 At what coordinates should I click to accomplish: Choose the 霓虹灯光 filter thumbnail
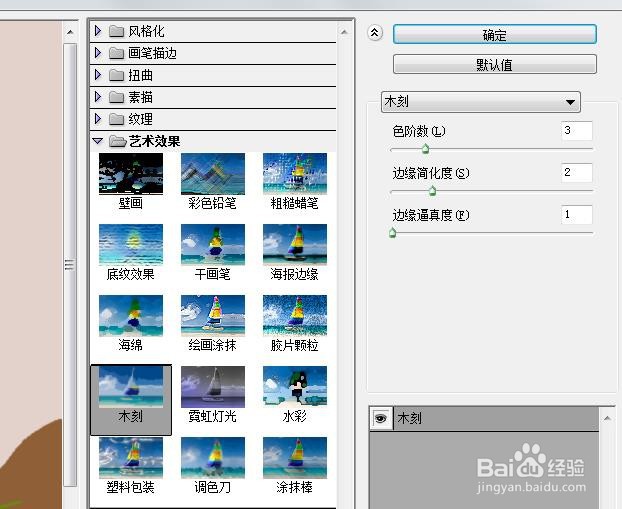pyautogui.click(x=213, y=387)
